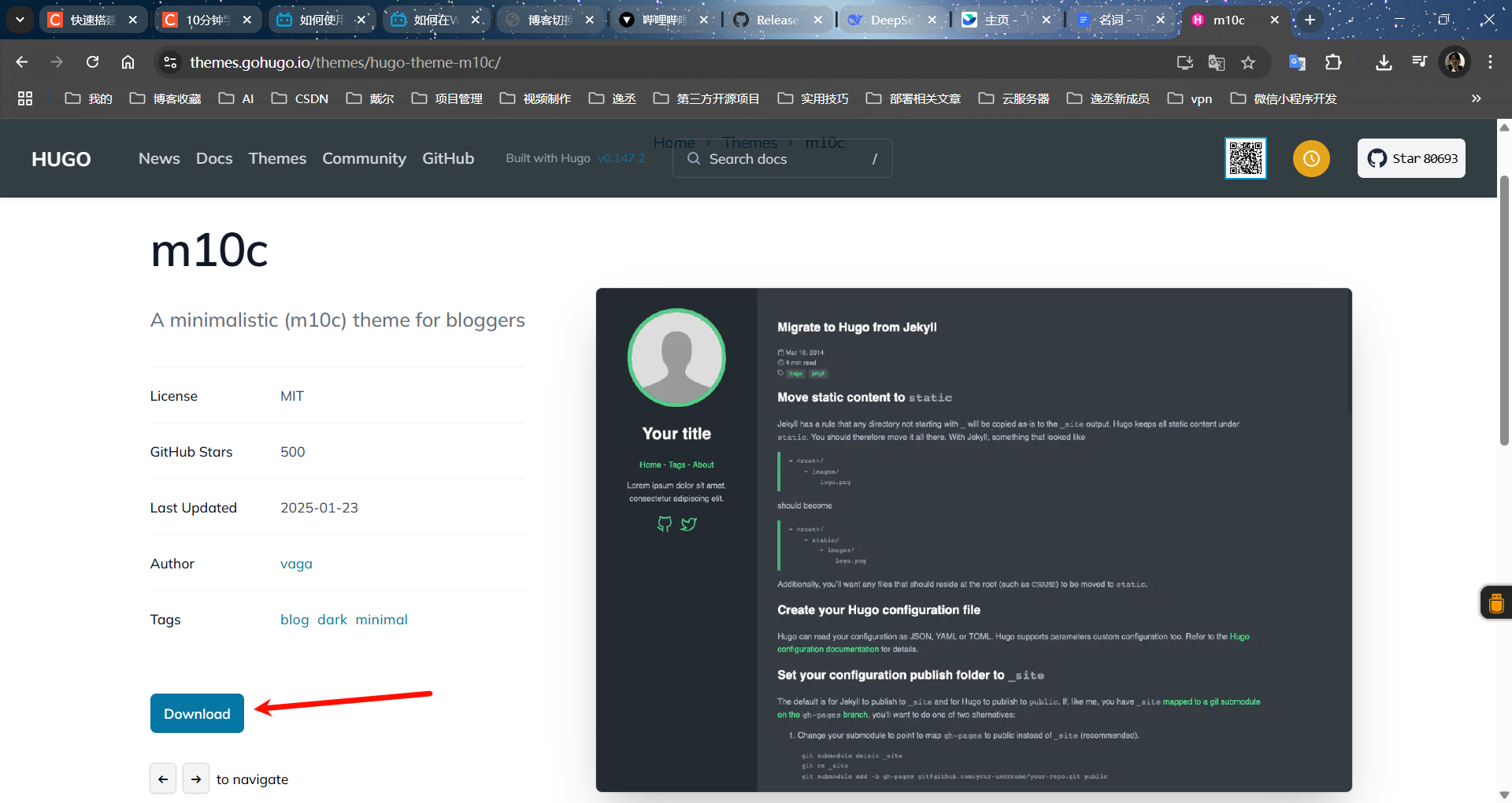1512x803 pixels.
Task: Open the 云服务器 bookmark folder
Action: click(1014, 98)
